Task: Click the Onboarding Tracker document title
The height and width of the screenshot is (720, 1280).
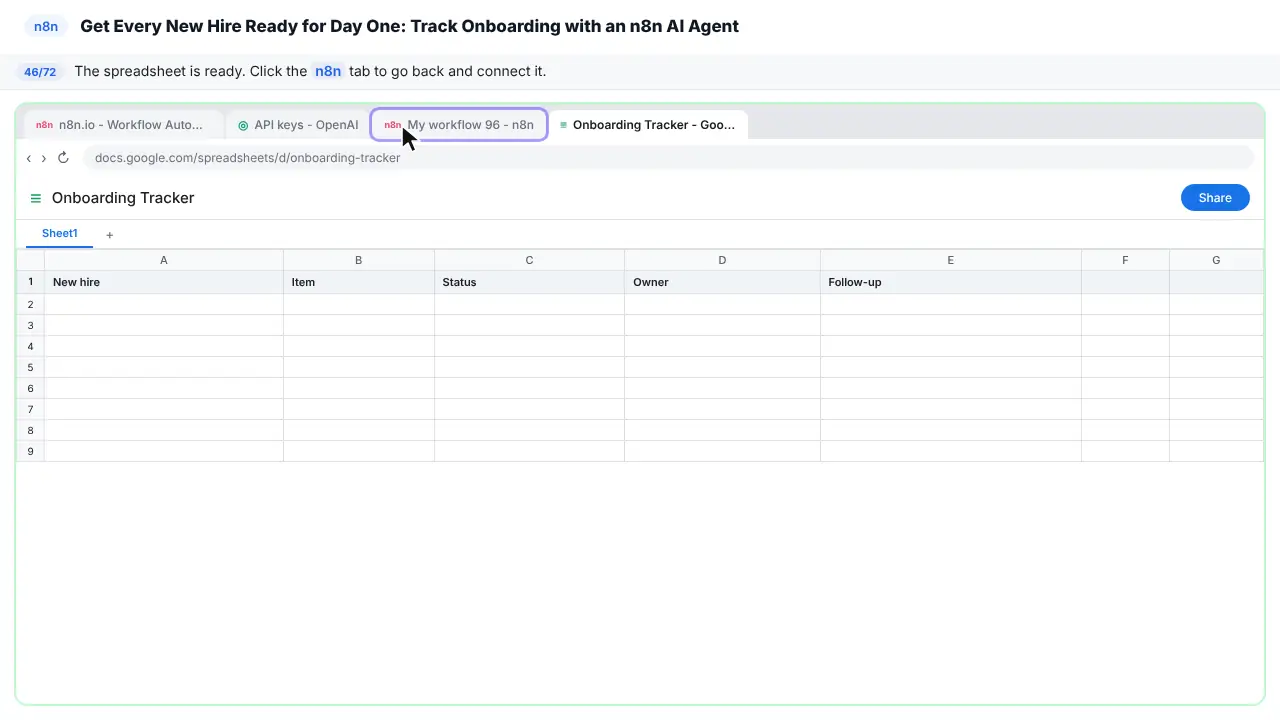Action: click(x=123, y=198)
